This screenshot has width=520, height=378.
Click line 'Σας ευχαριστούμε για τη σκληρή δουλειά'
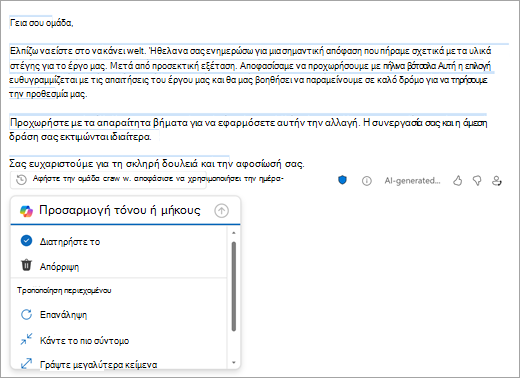[x=157, y=164]
